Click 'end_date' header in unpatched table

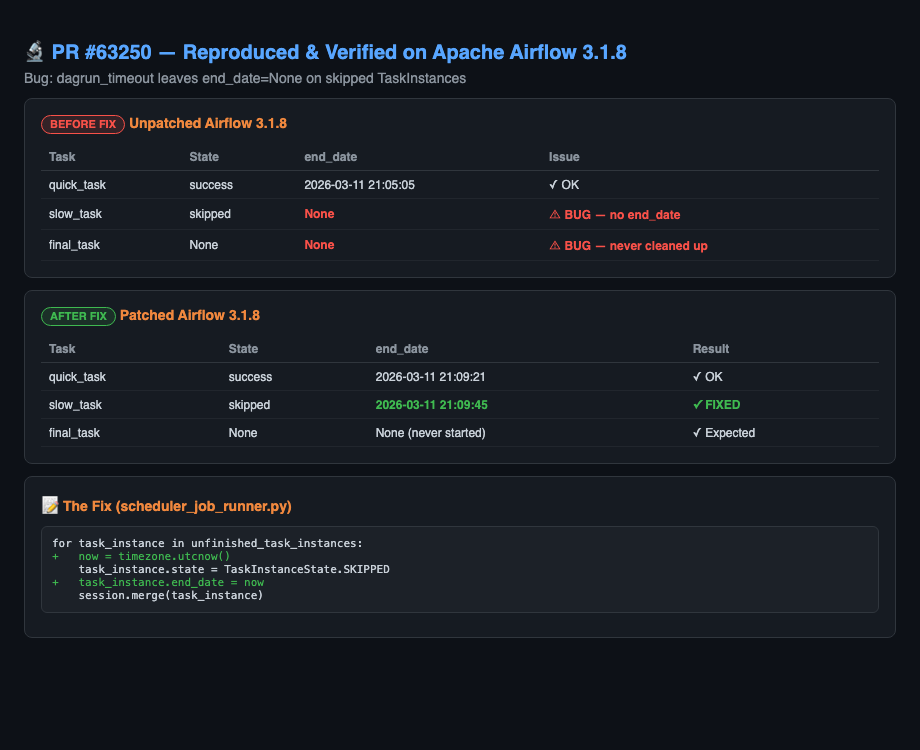point(330,157)
